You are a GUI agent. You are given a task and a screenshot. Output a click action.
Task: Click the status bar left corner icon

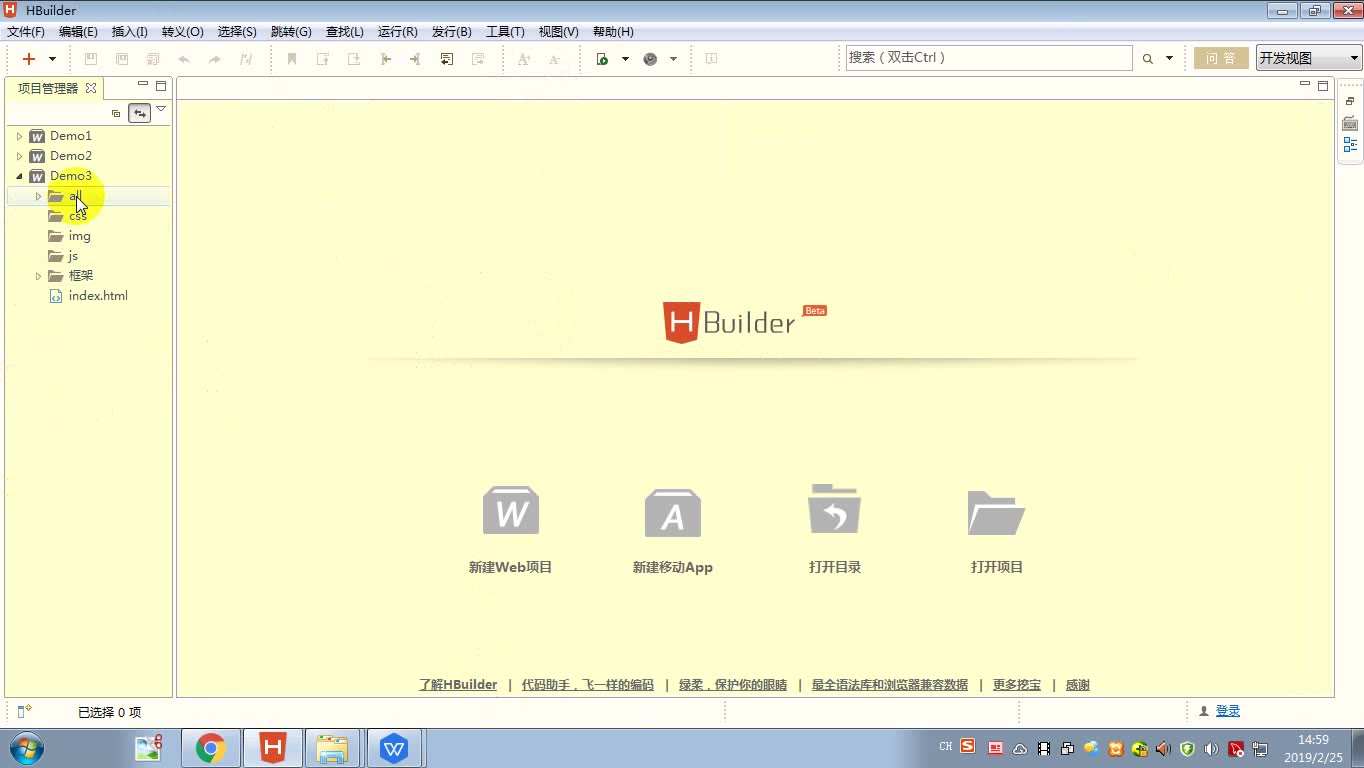pos(24,711)
